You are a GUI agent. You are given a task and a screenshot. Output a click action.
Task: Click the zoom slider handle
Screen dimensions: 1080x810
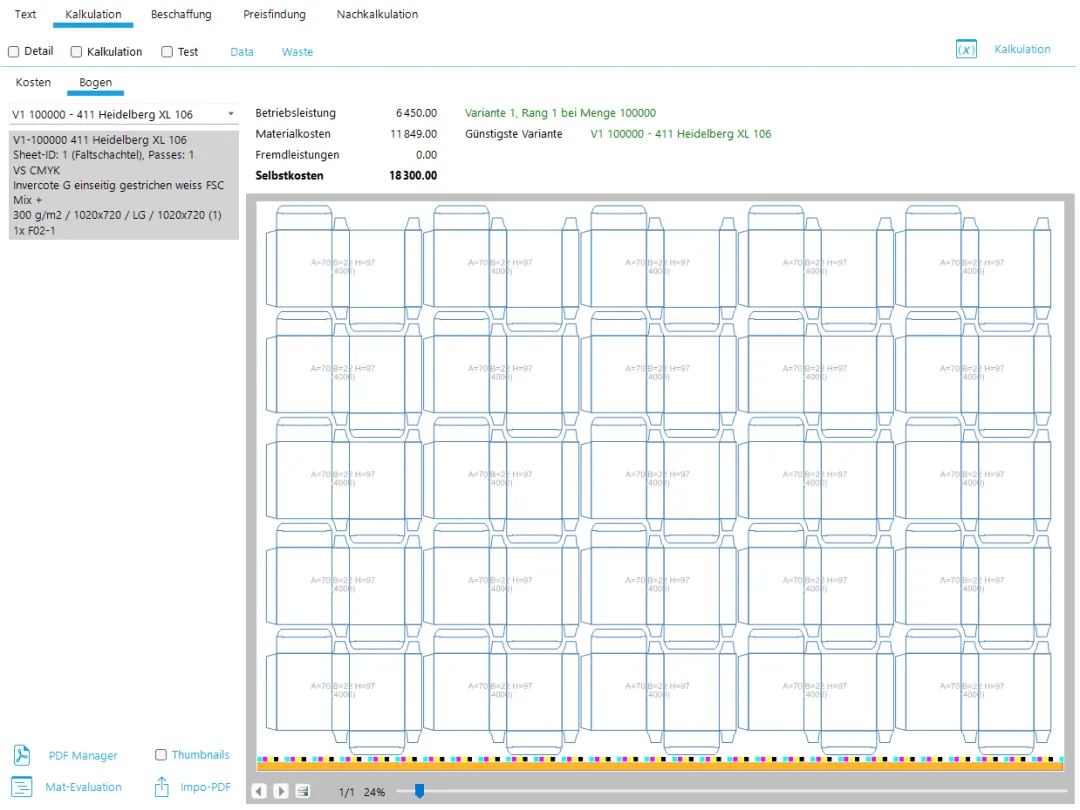tap(419, 791)
